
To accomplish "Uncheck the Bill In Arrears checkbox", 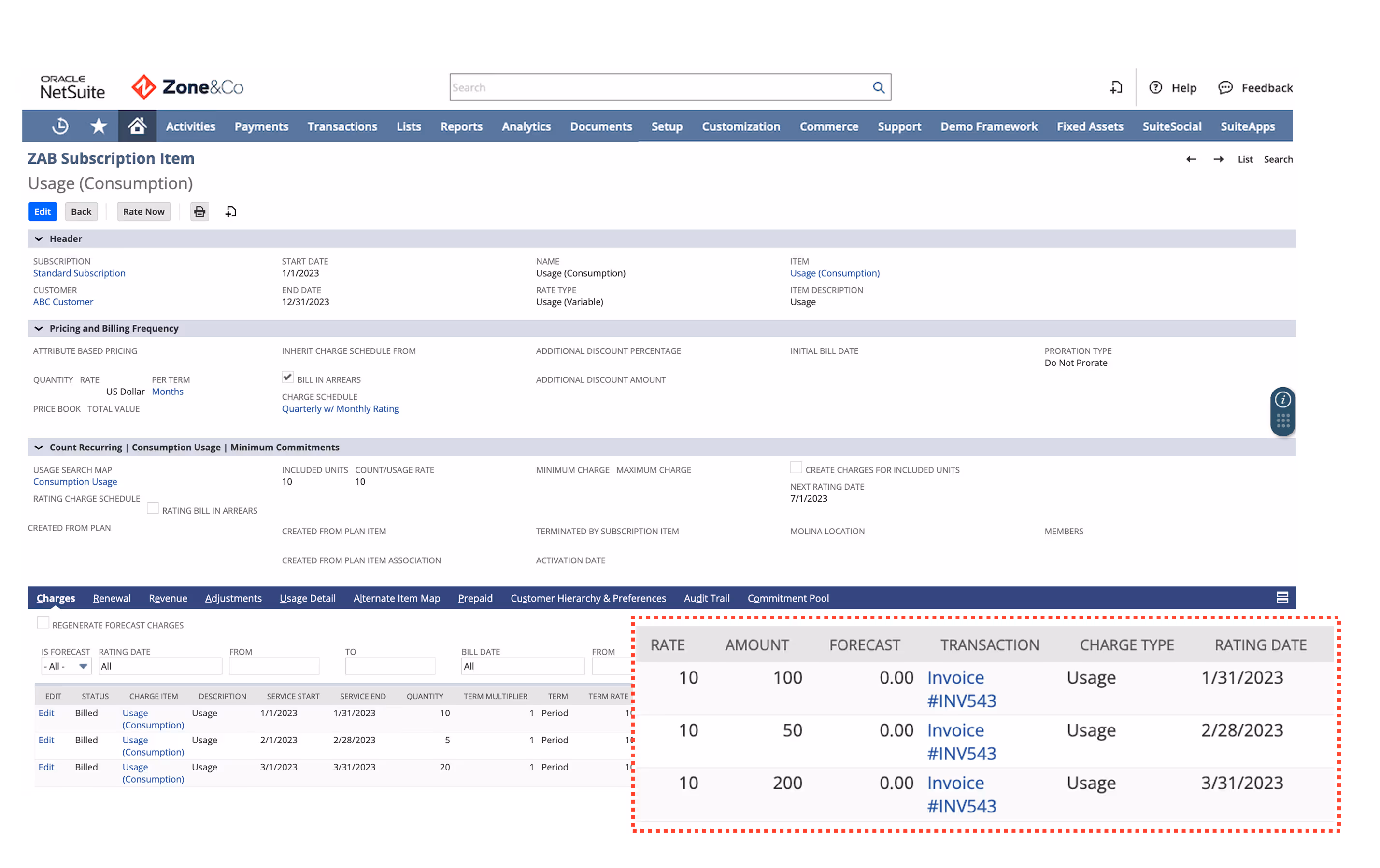I will coord(287,377).
